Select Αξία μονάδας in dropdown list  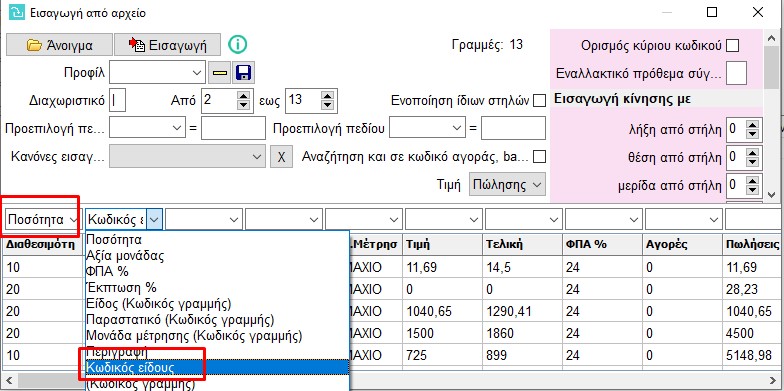pos(218,256)
